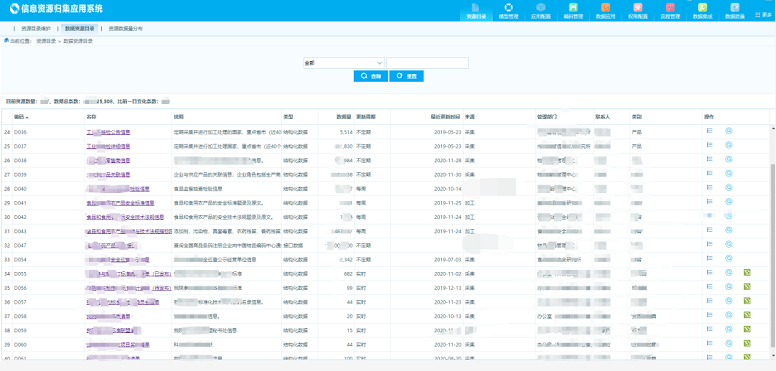Open the 应用配置 cube icon

coord(541,7)
